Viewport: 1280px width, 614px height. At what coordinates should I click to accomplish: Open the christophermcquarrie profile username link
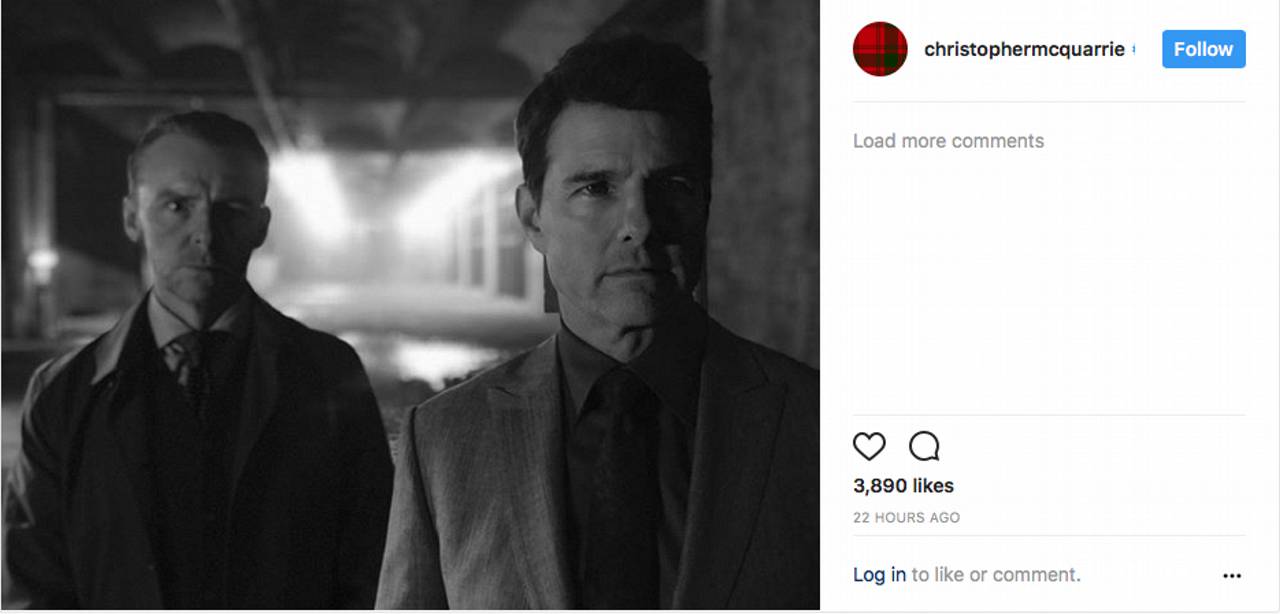coord(1024,49)
